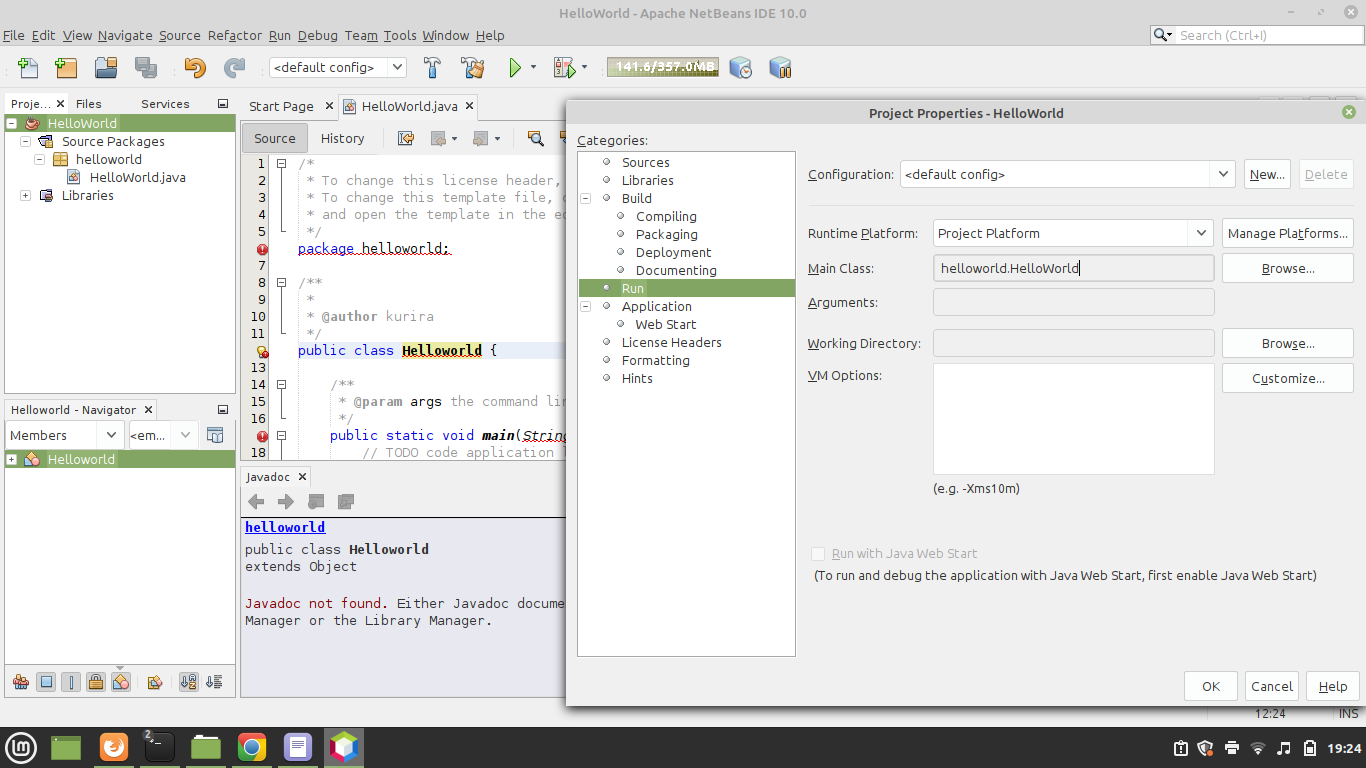Screen dimensions: 1366x768
Task: Click the Manage Platforms button
Action: [1288, 233]
